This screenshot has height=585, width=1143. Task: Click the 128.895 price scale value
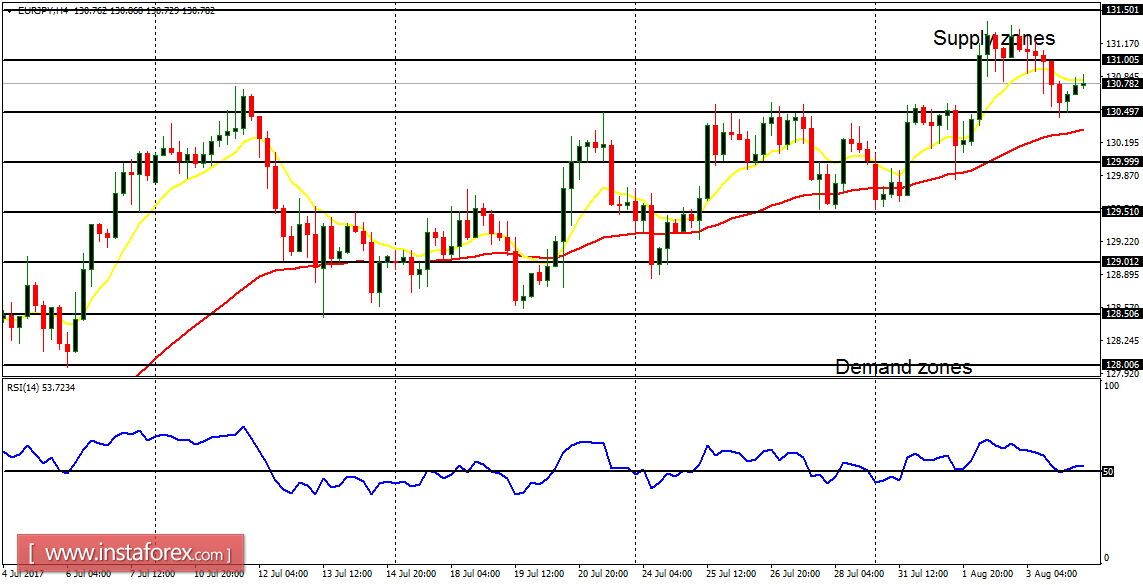pos(1123,275)
